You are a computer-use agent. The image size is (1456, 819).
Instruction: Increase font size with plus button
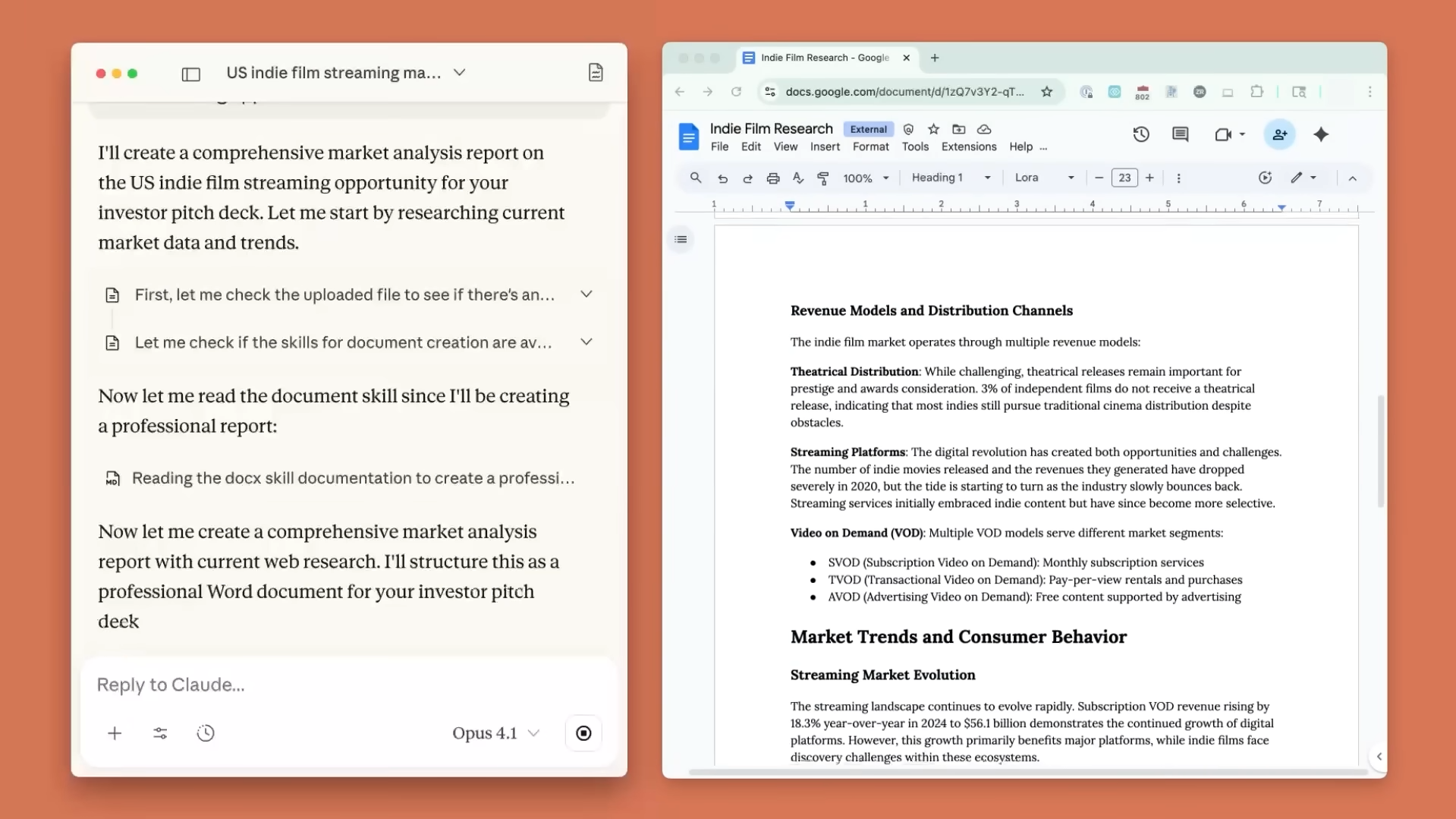[x=1149, y=178]
